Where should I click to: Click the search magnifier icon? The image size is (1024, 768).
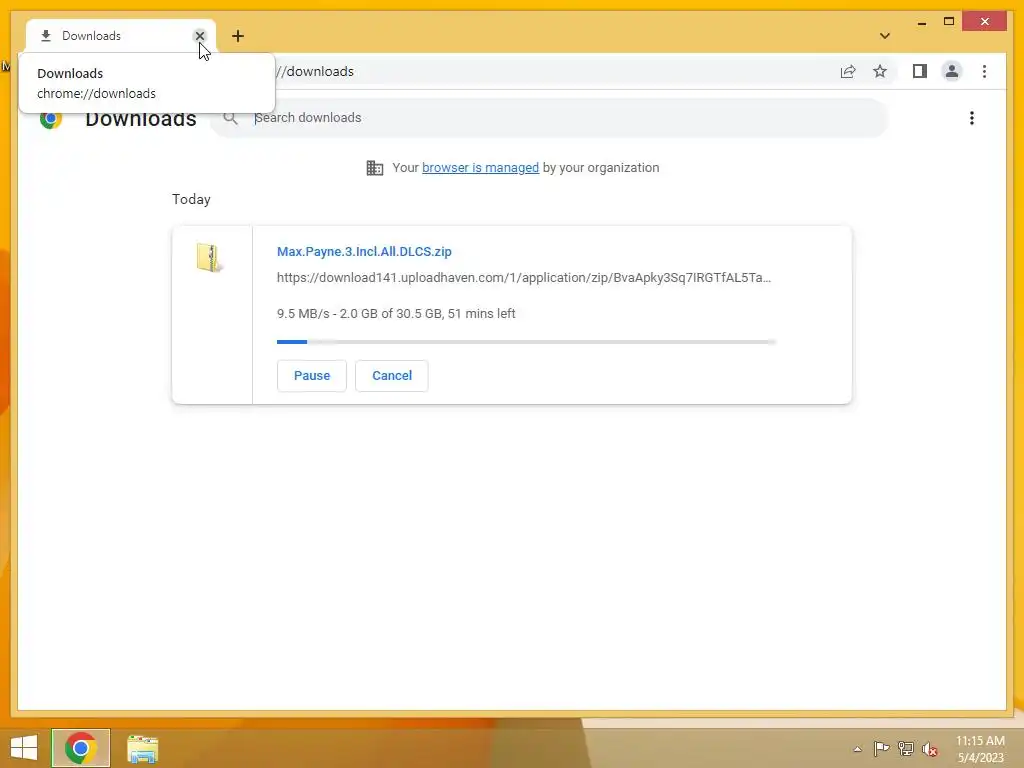pyautogui.click(x=231, y=118)
